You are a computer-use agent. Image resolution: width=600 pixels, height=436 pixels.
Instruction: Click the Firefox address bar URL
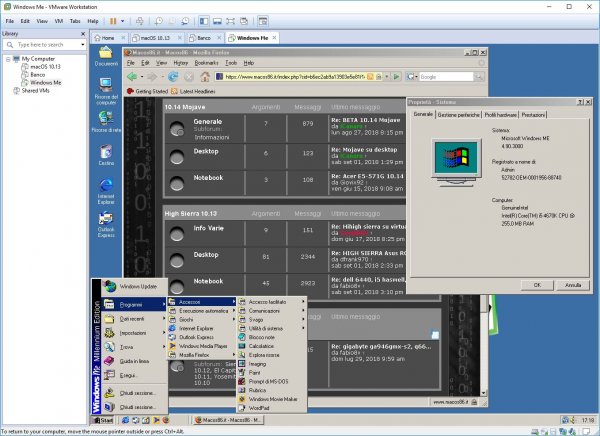click(295, 77)
